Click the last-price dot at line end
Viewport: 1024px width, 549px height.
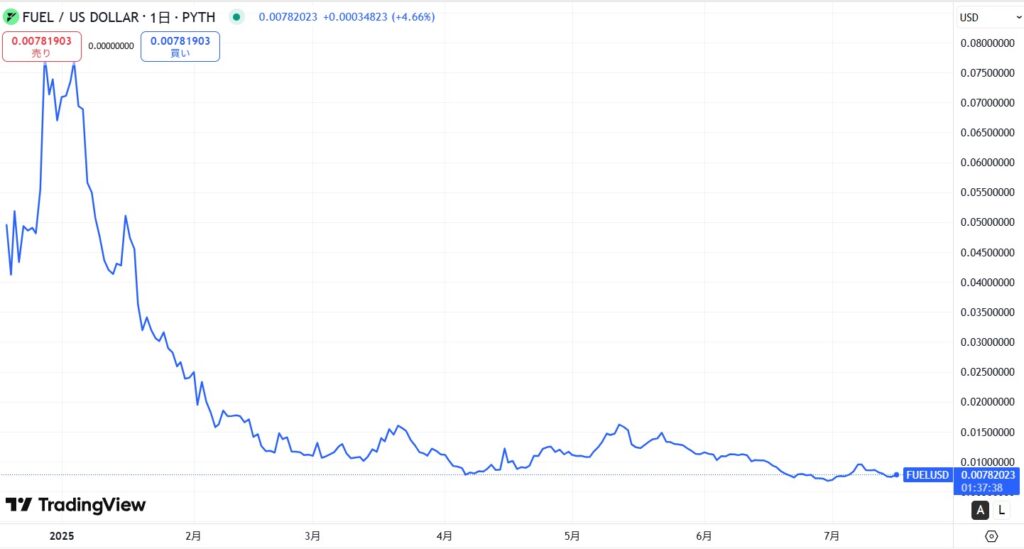pos(897,475)
